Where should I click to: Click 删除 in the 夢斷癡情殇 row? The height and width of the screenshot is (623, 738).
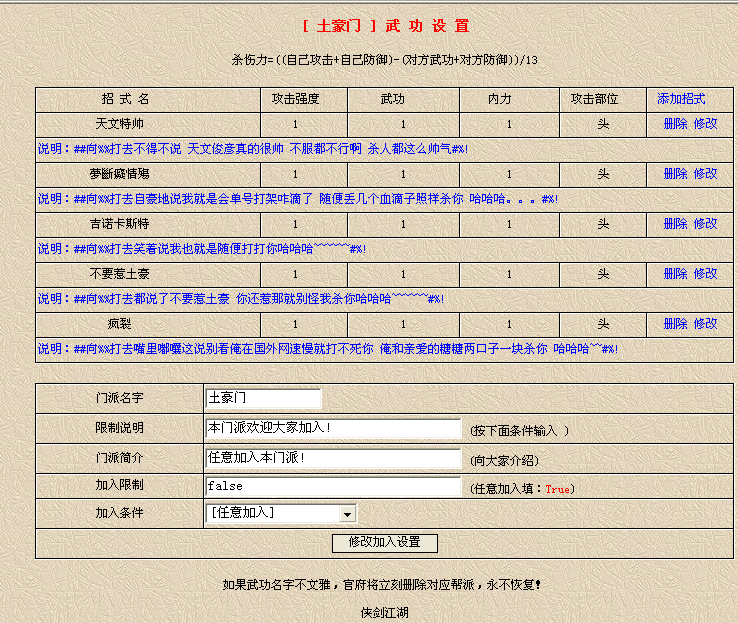(x=675, y=174)
